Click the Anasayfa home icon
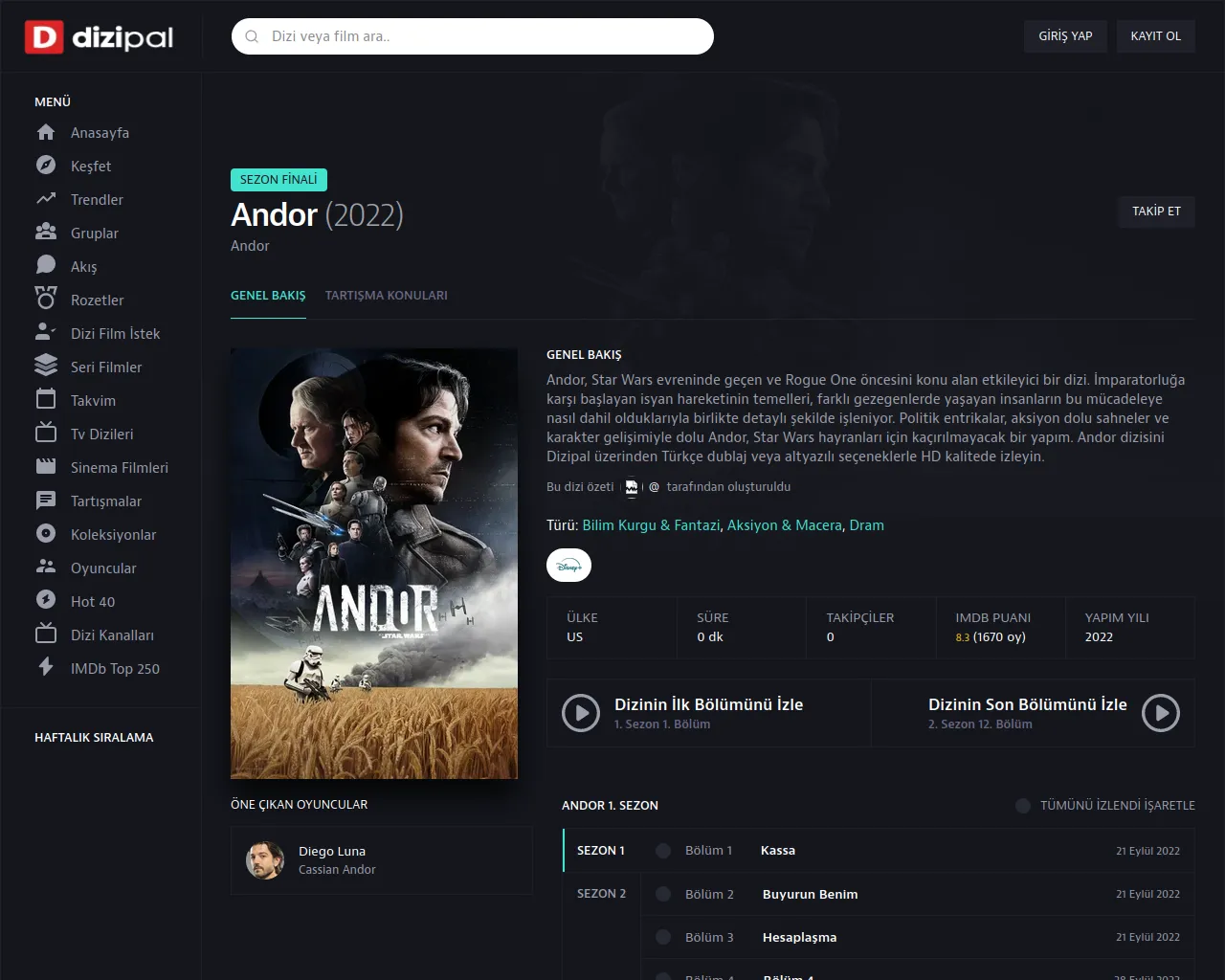The width and height of the screenshot is (1225, 980). click(46, 132)
